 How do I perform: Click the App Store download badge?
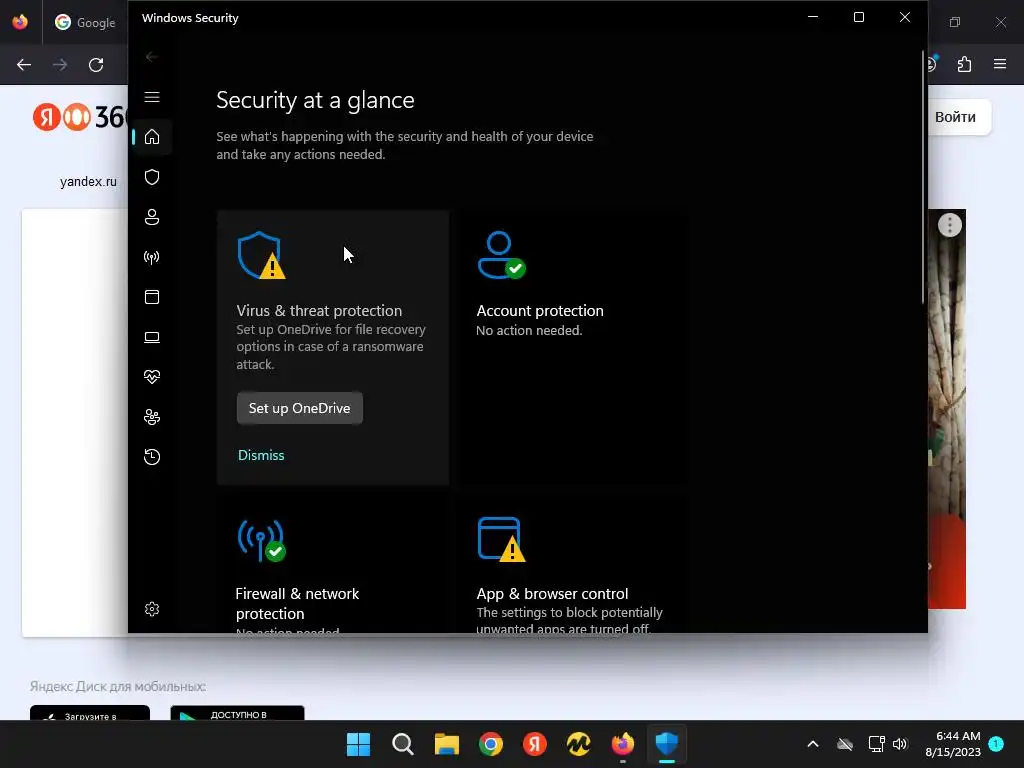[x=89, y=713]
